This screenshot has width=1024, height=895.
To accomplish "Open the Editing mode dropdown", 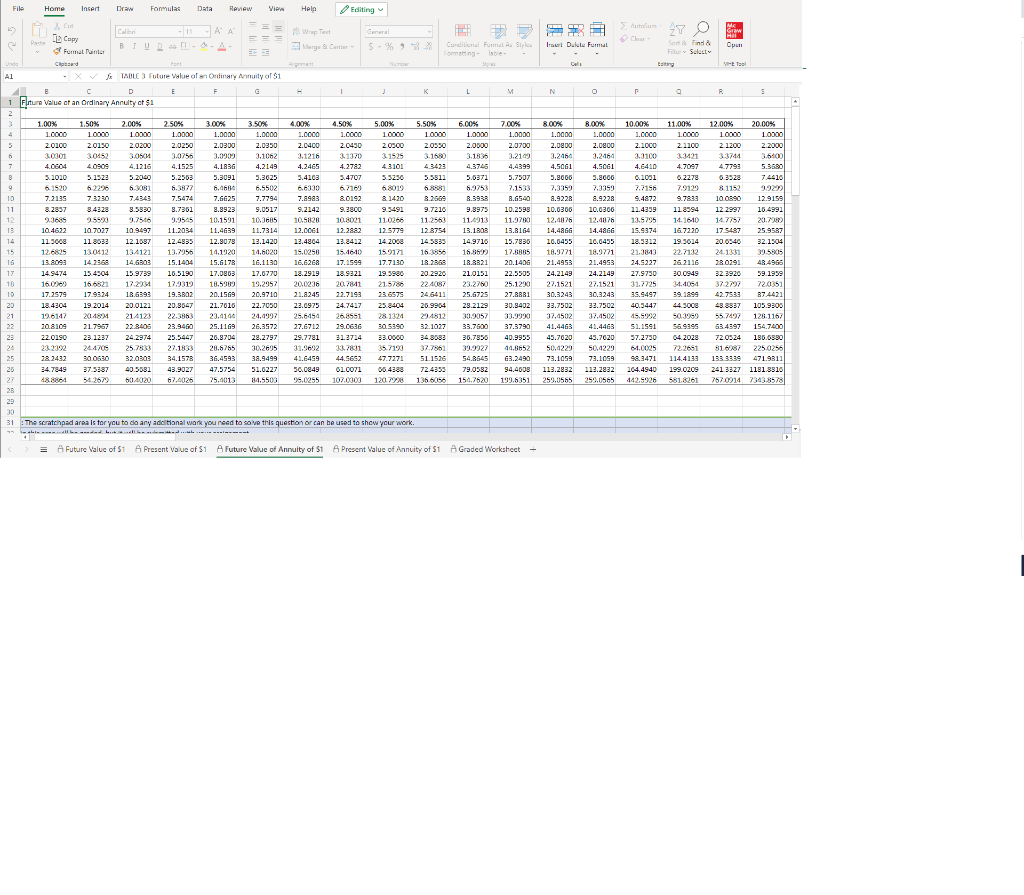I will click(360, 9).
